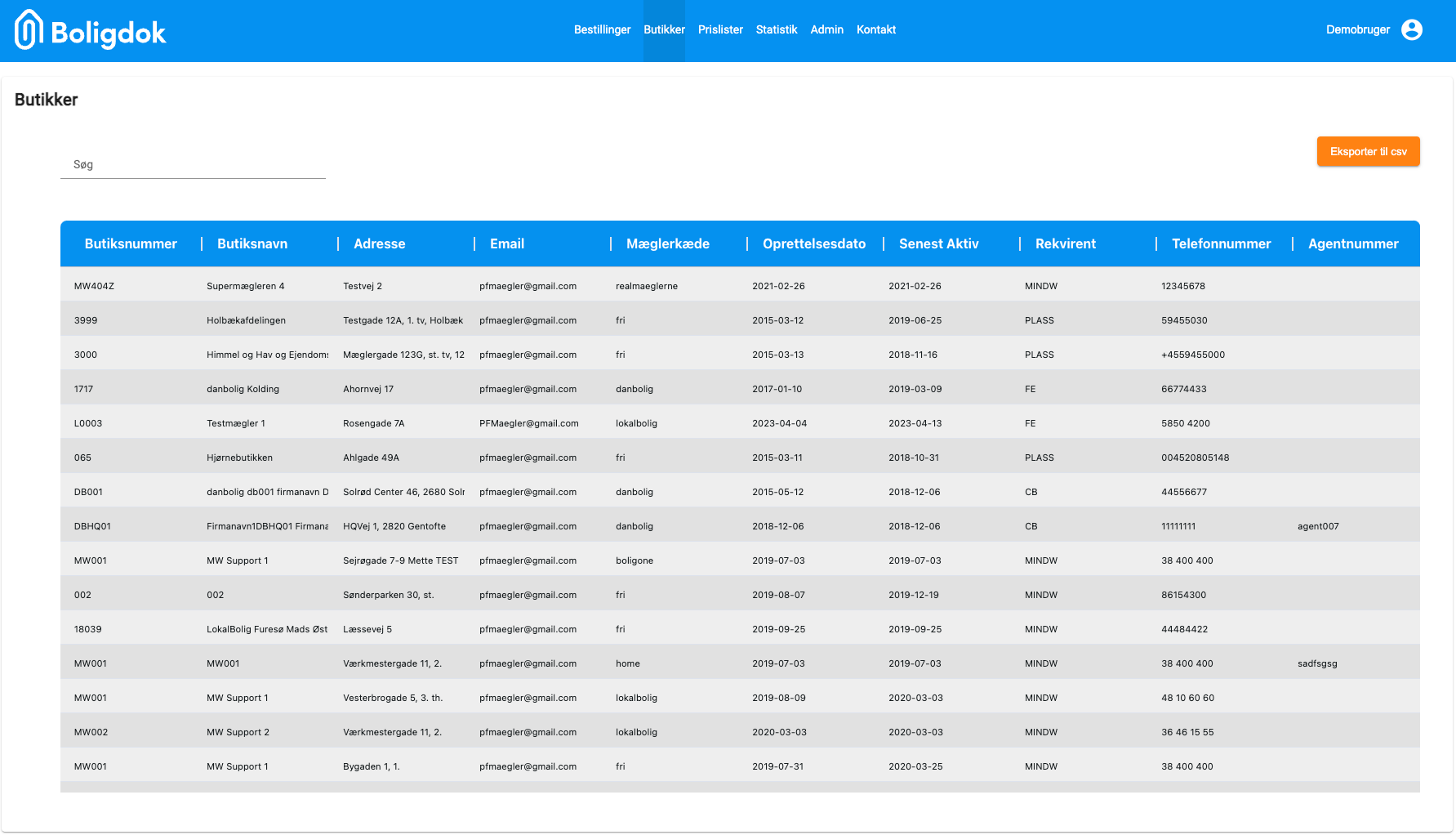Click address Vesterbrogade 5, 3. th.
Image resolution: width=1456 pixels, height=835 pixels.
(x=393, y=698)
